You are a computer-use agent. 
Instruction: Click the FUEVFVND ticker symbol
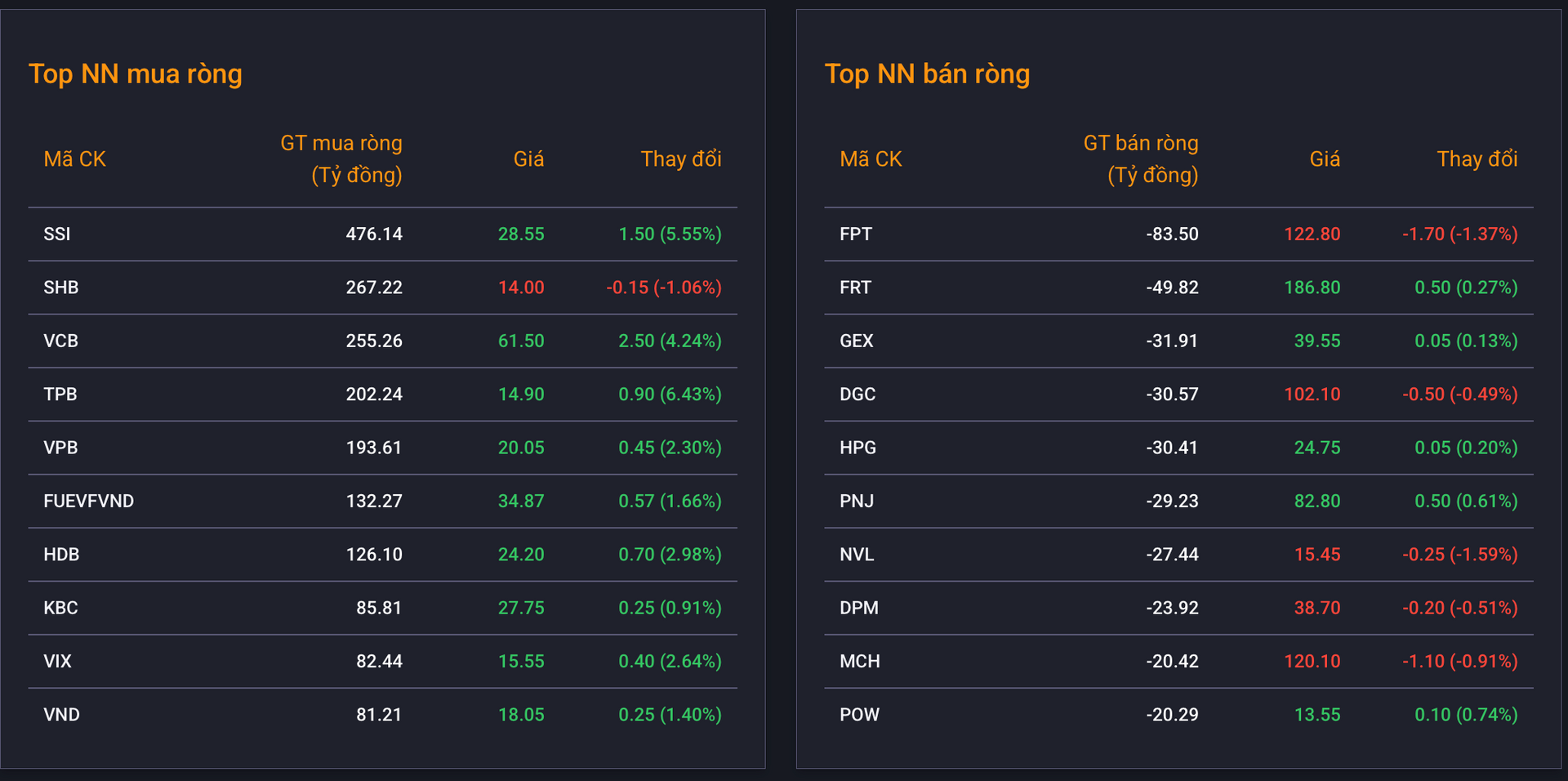pos(88,501)
